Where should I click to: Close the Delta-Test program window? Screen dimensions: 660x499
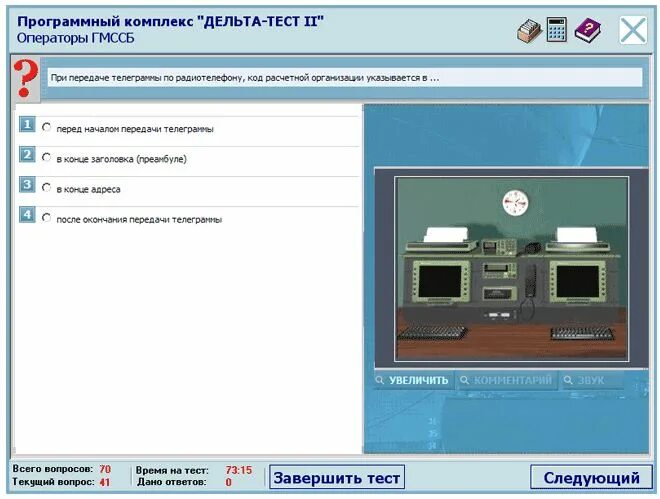633,30
